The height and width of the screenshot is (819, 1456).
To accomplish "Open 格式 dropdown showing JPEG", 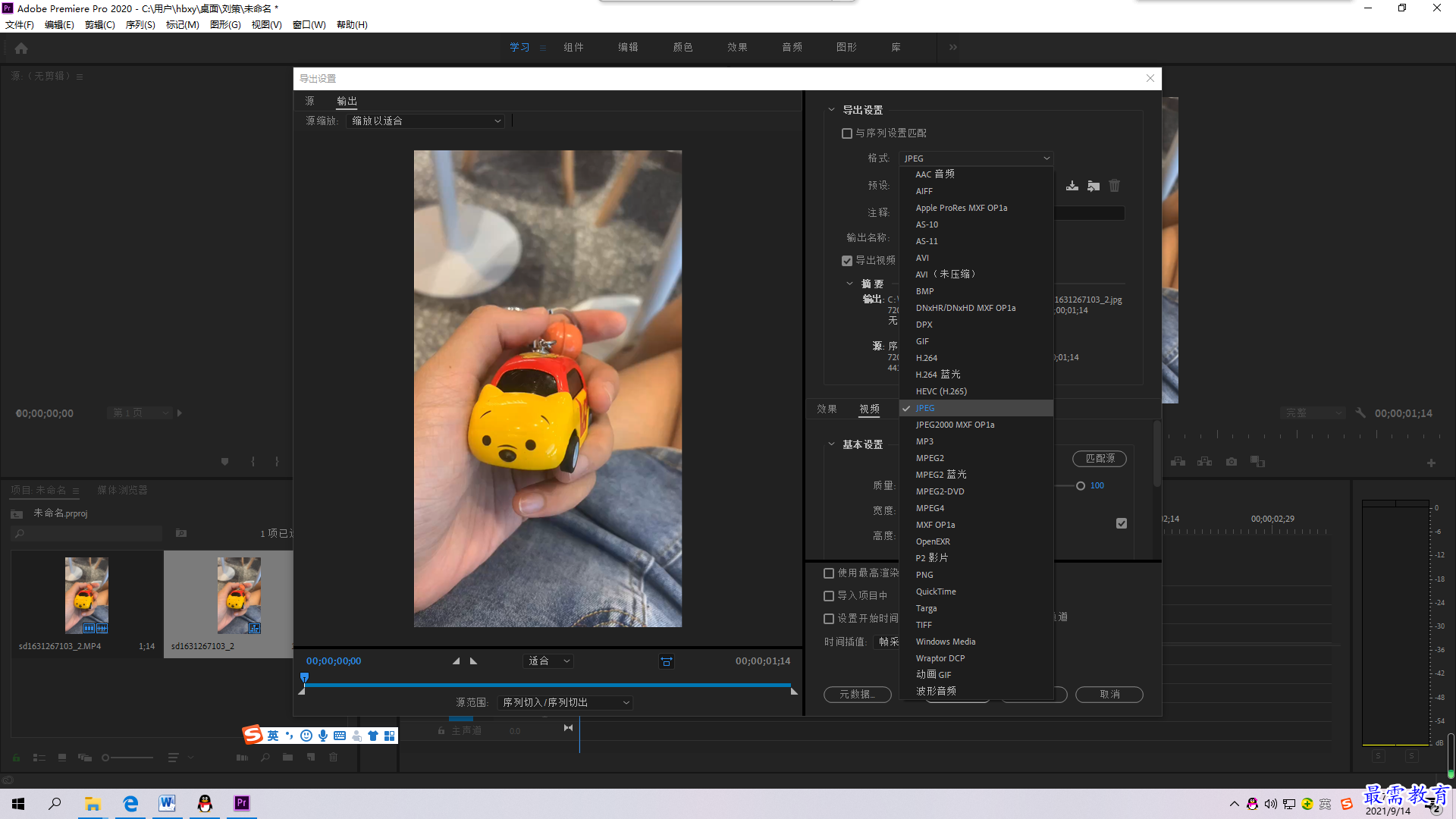I will pos(976,158).
